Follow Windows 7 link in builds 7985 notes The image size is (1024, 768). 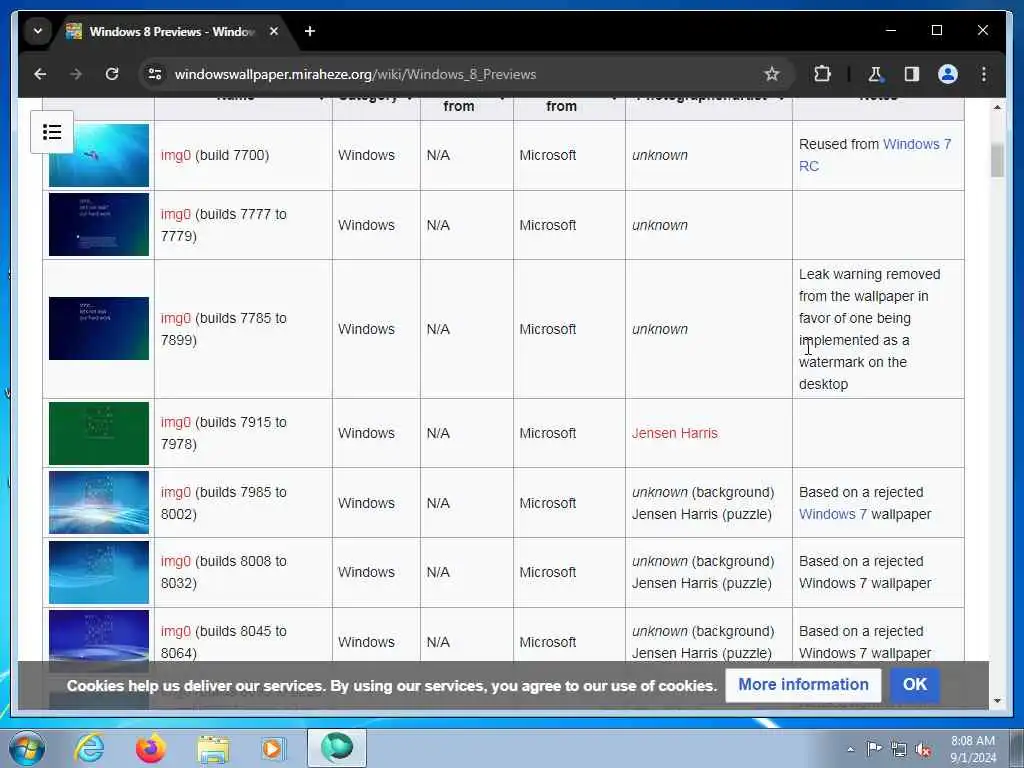click(833, 514)
